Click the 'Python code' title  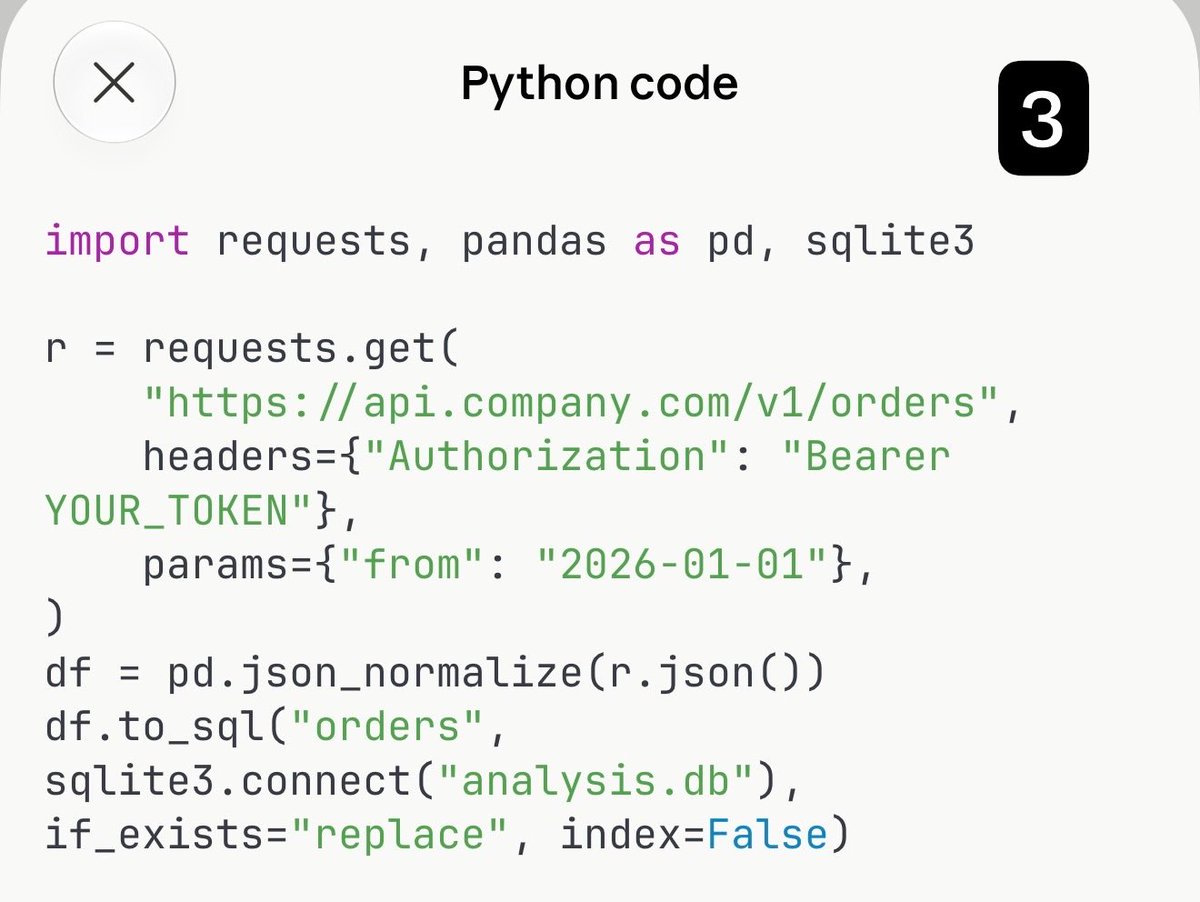tap(599, 84)
